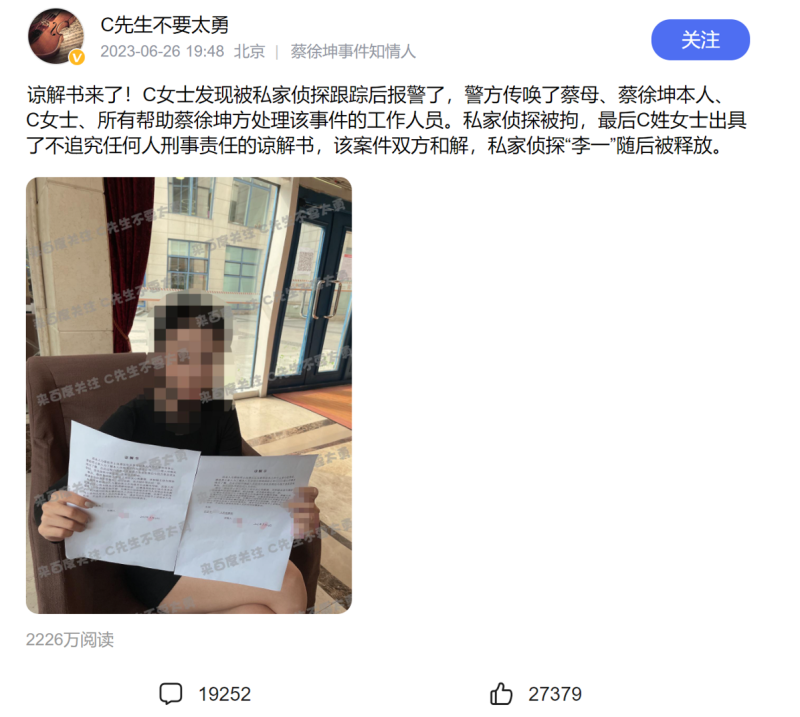Image resolution: width=800 pixels, height=717 pixels.
Task: Like the post with thumbs-up icon
Action: click(x=501, y=694)
